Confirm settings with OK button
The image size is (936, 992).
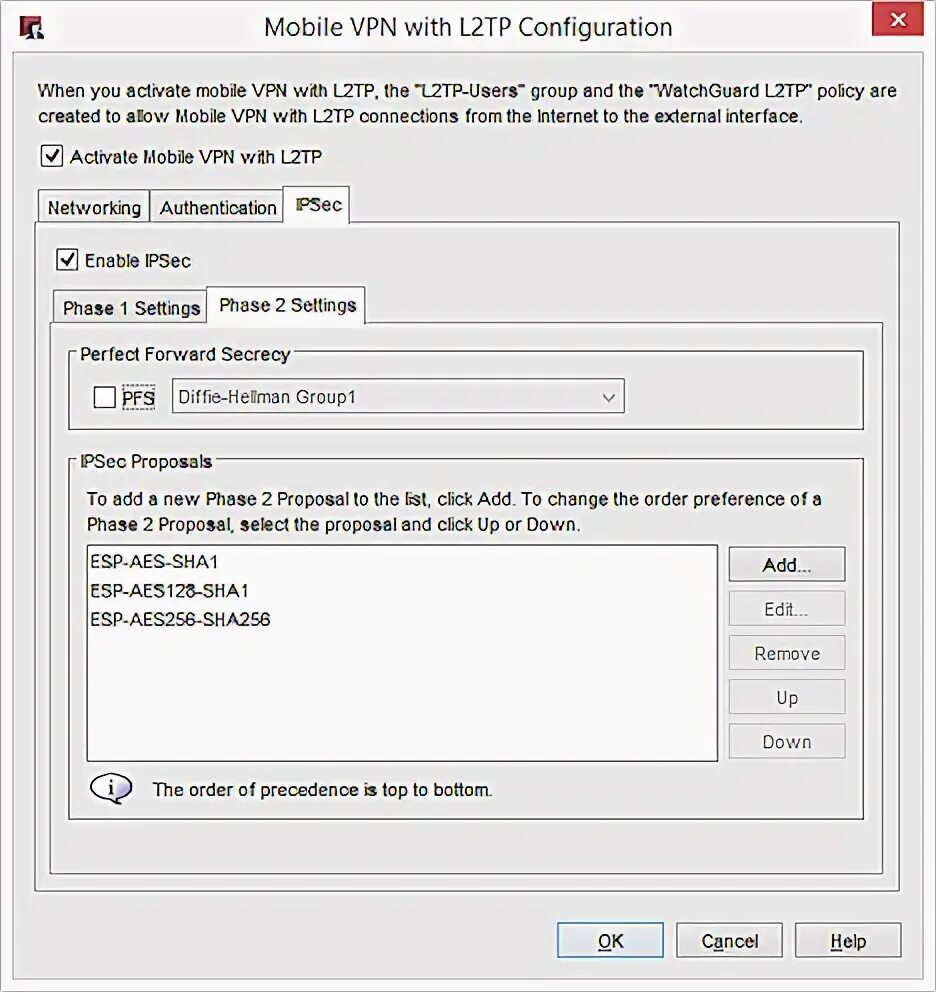[x=610, y=940]
